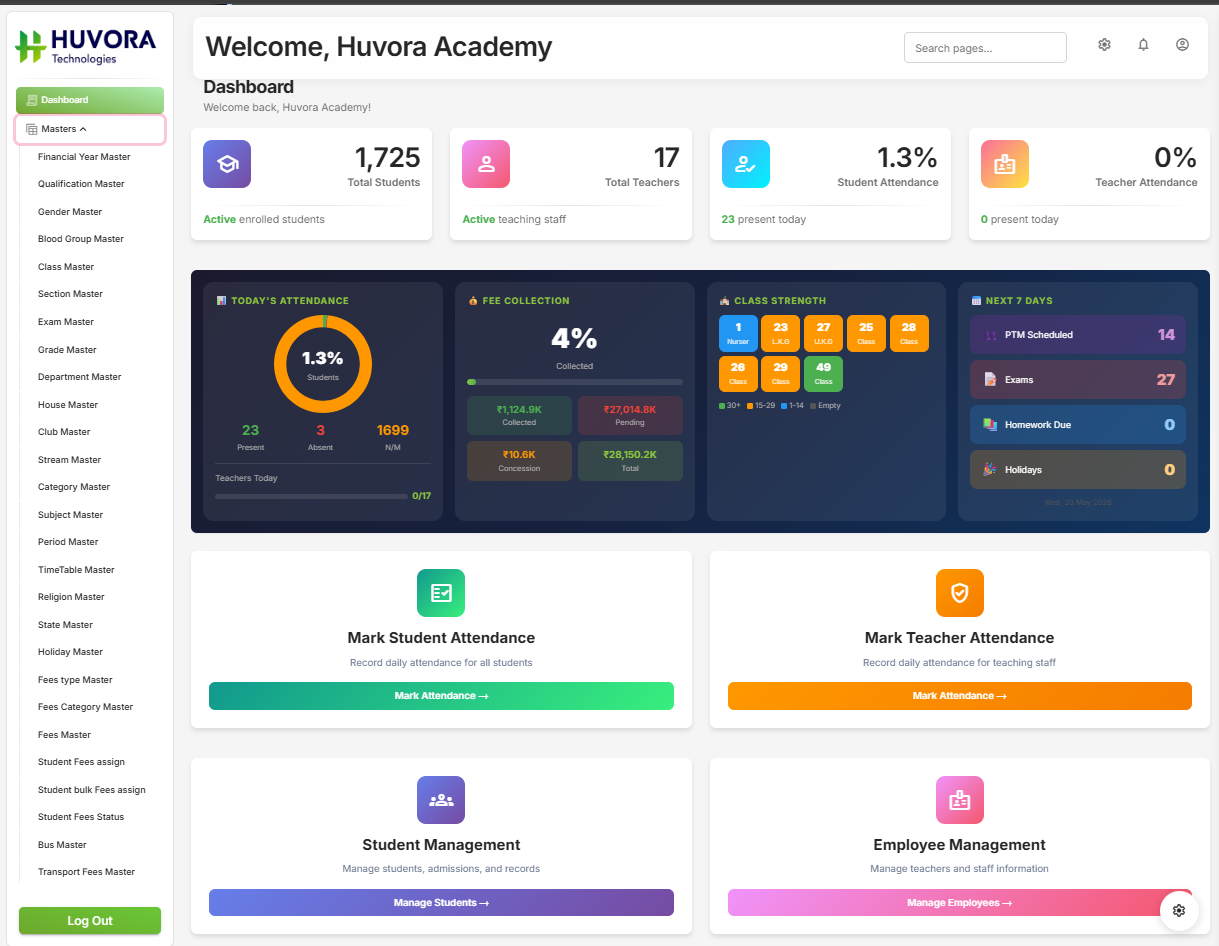Collapse the Masters menu section

(90, 129)
